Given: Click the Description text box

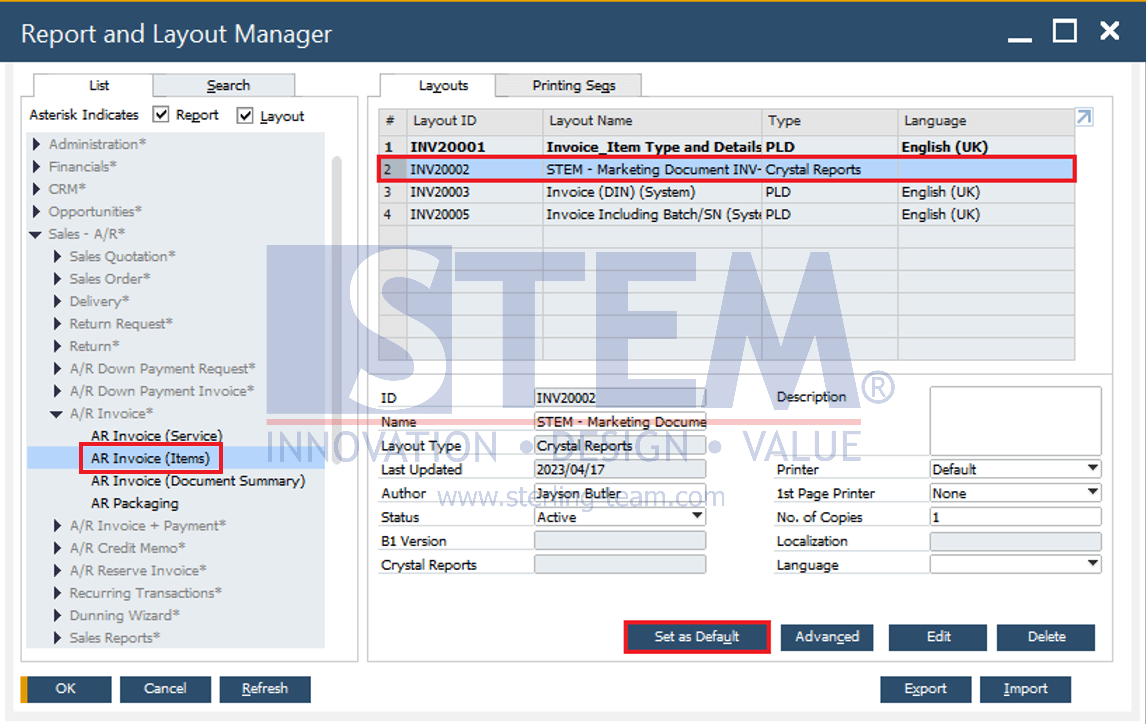Looking at the screenshot, I should pyautogui.click(x=1015, y=421).
